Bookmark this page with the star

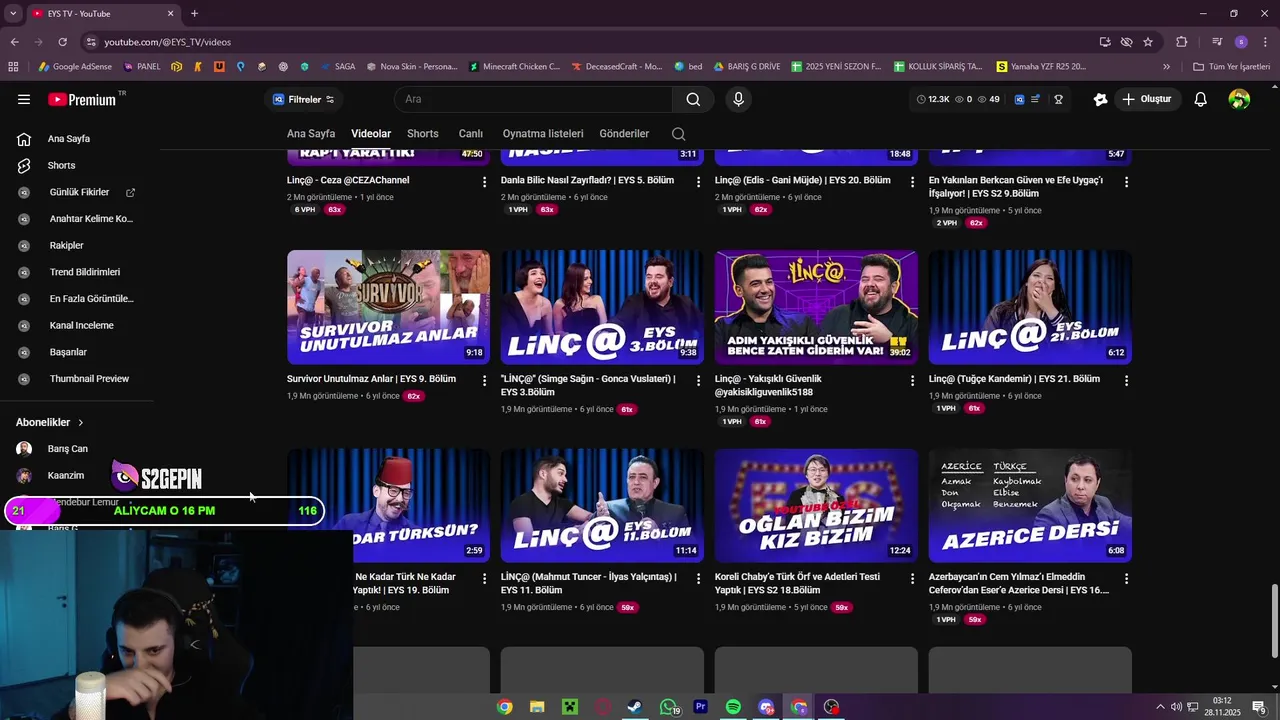[x=1148, y=42]
